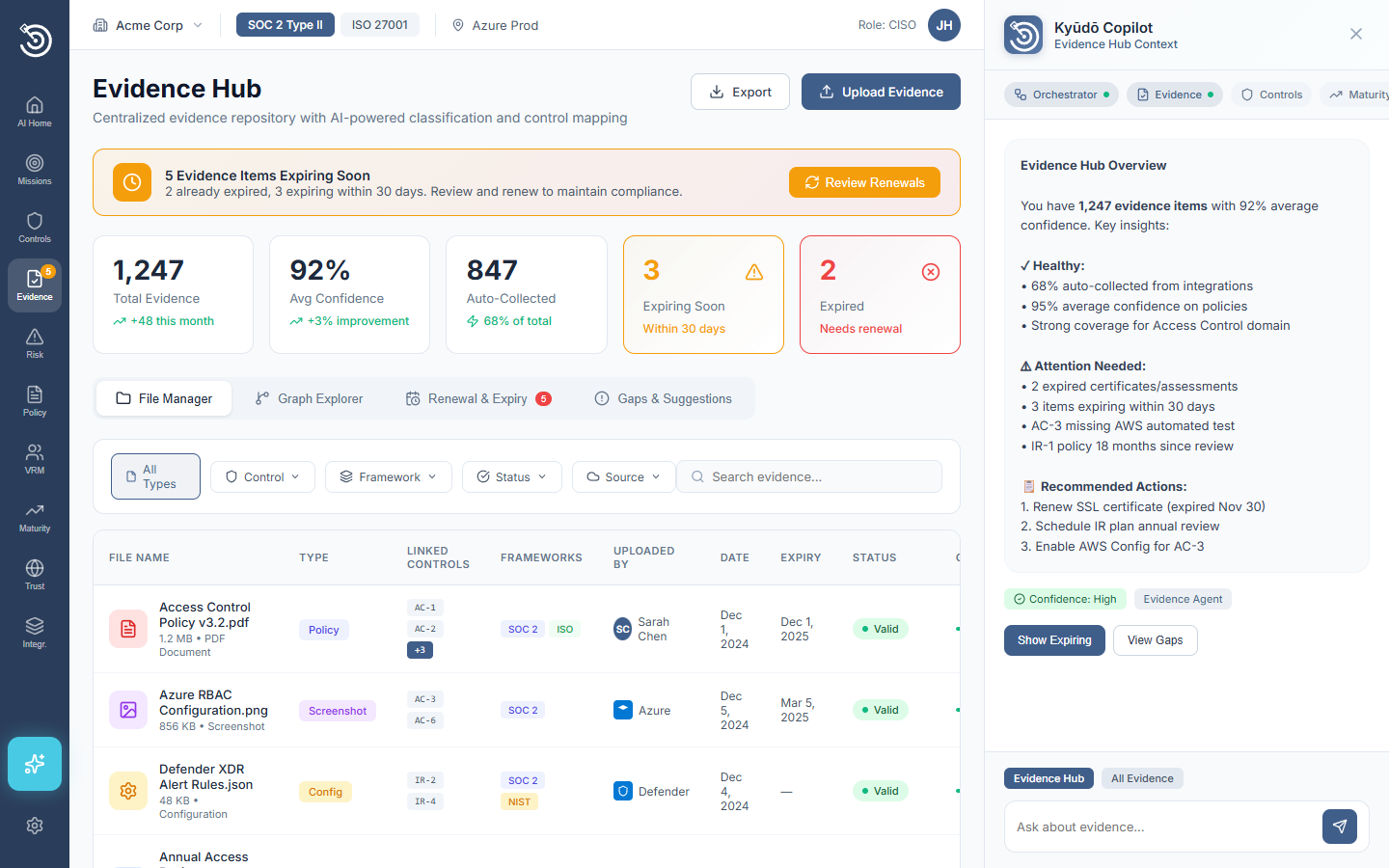Viewport: 1389px width, 868px height.
Task: Open VRM section
Action: point(35,458)
